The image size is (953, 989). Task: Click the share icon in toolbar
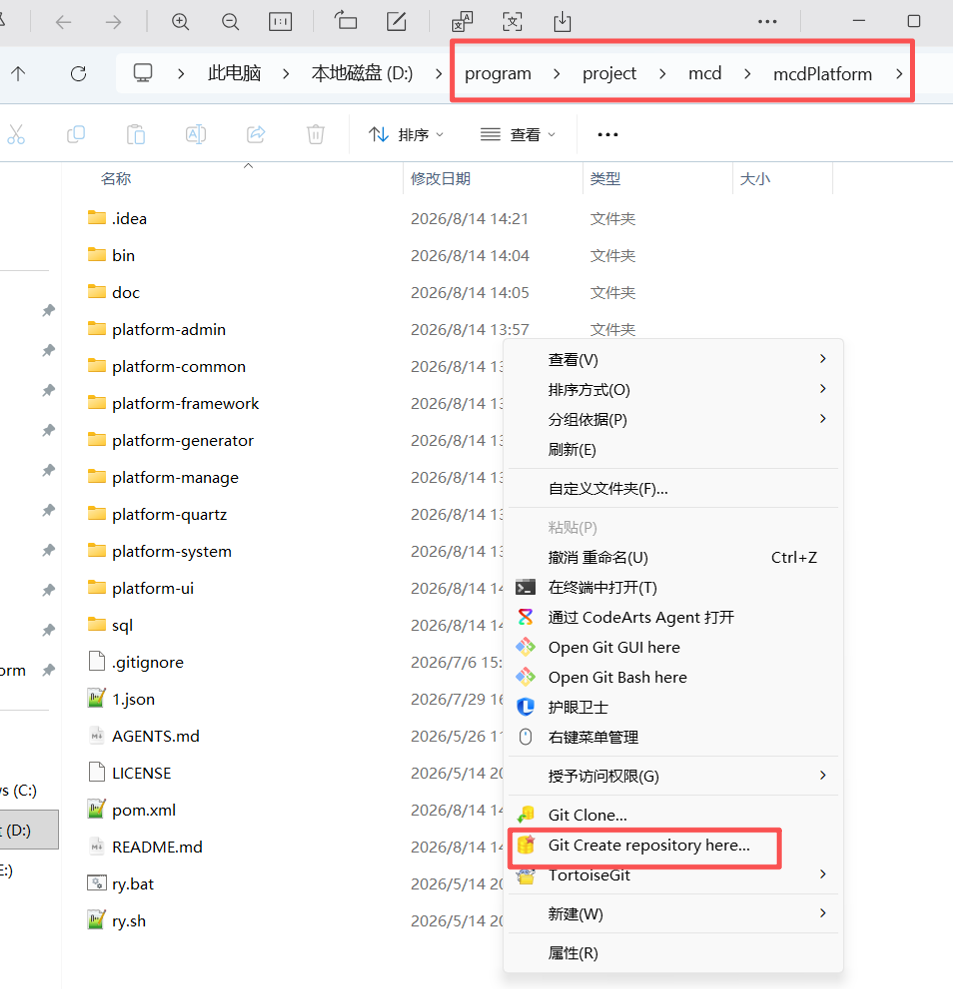(x=255, y=134)
